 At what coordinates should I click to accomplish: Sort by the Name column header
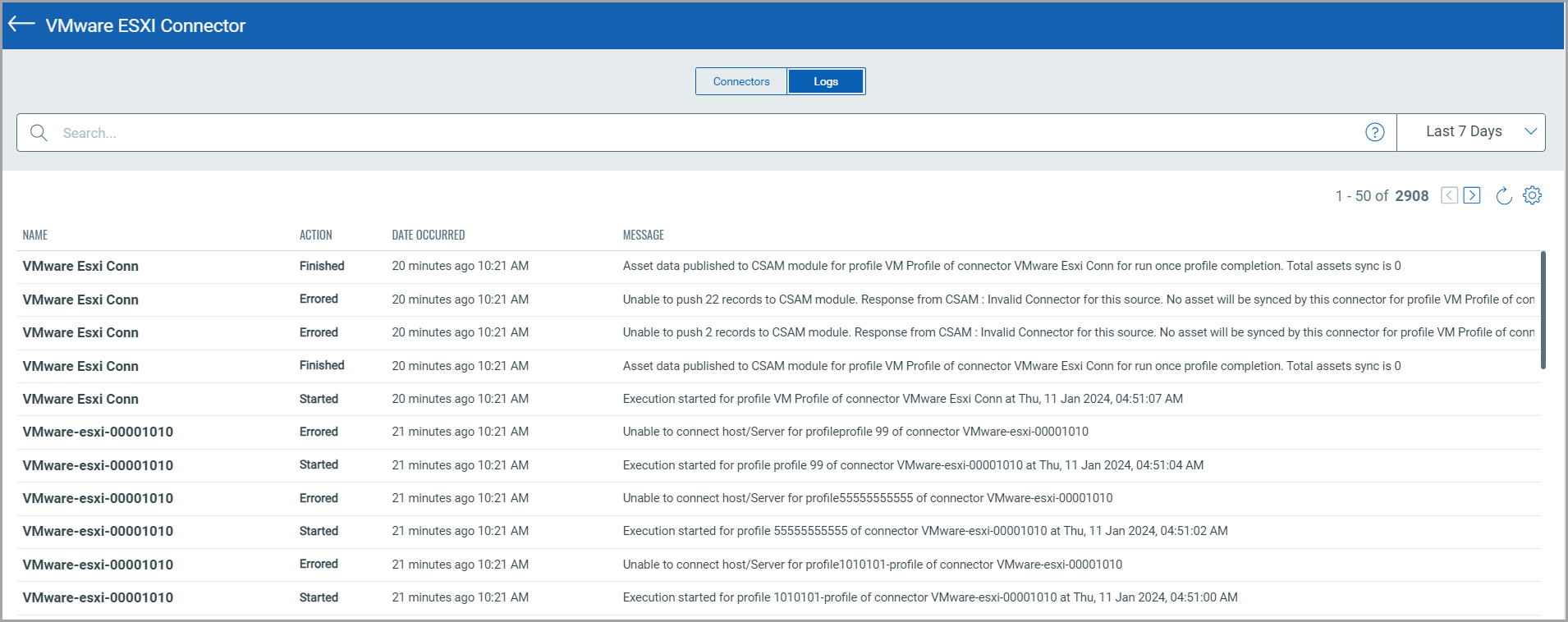pos(35,235)
